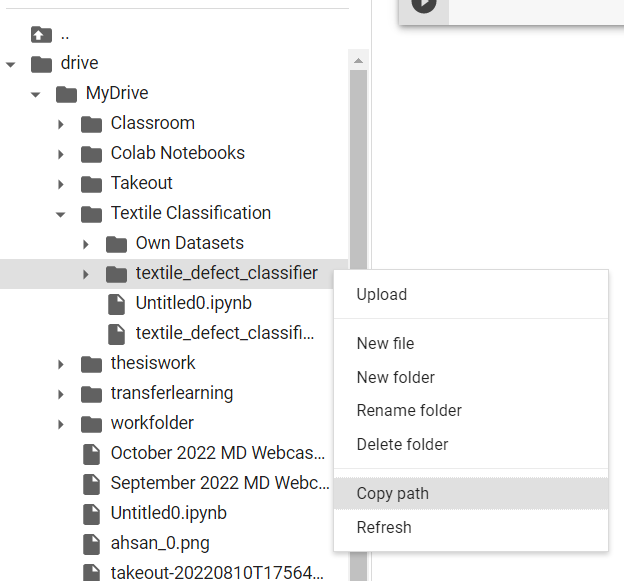The height and width of the screenshot is (581, 624).
Task: Click the drive folder icon
Action: 41,64
